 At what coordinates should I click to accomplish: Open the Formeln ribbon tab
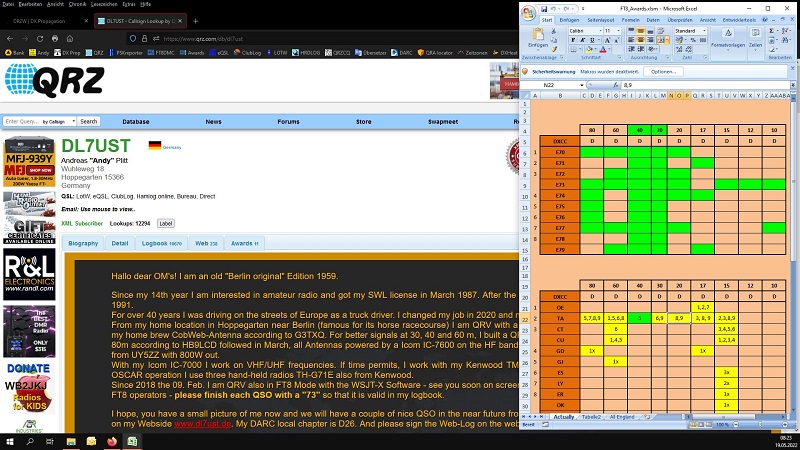tap(631, 20)
